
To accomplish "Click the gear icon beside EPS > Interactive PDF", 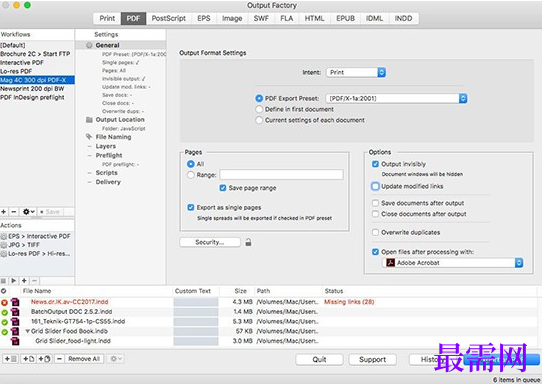I will point(4,236).
